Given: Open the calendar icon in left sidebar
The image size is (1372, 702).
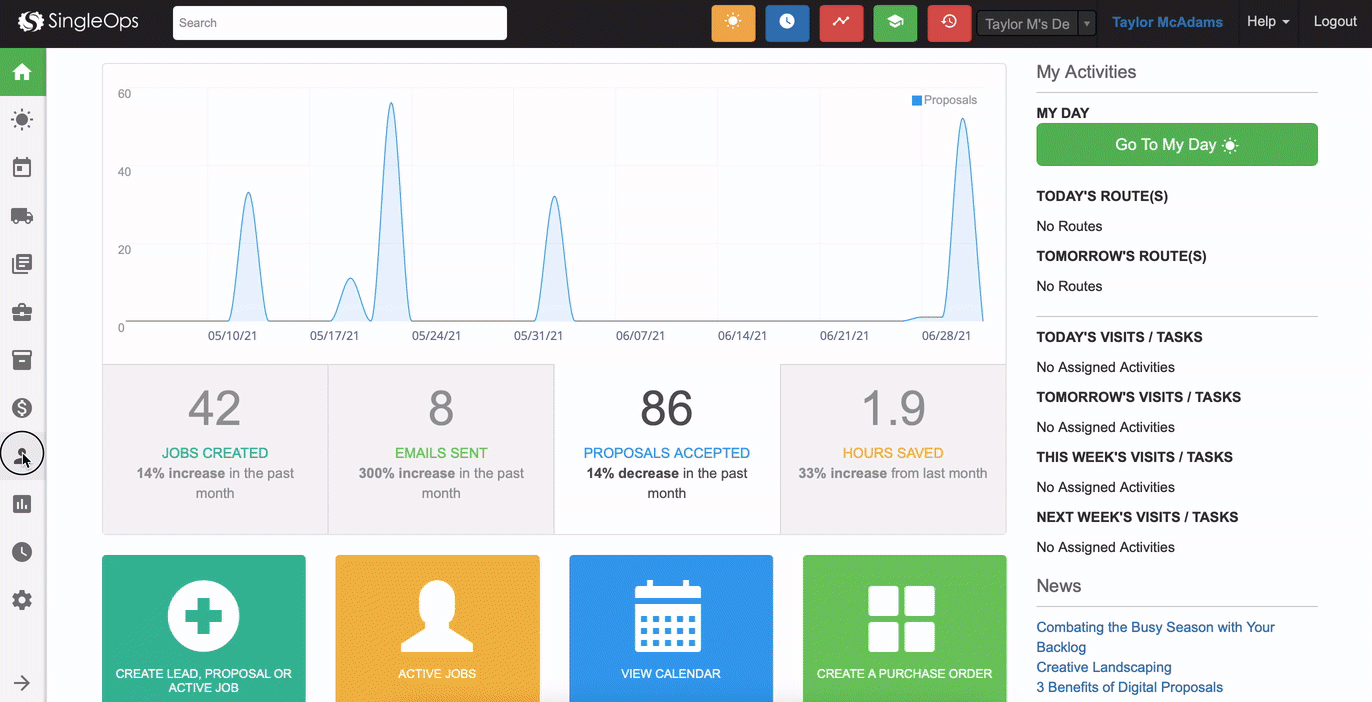Looking at the screenshot, I should coord(22,168).
